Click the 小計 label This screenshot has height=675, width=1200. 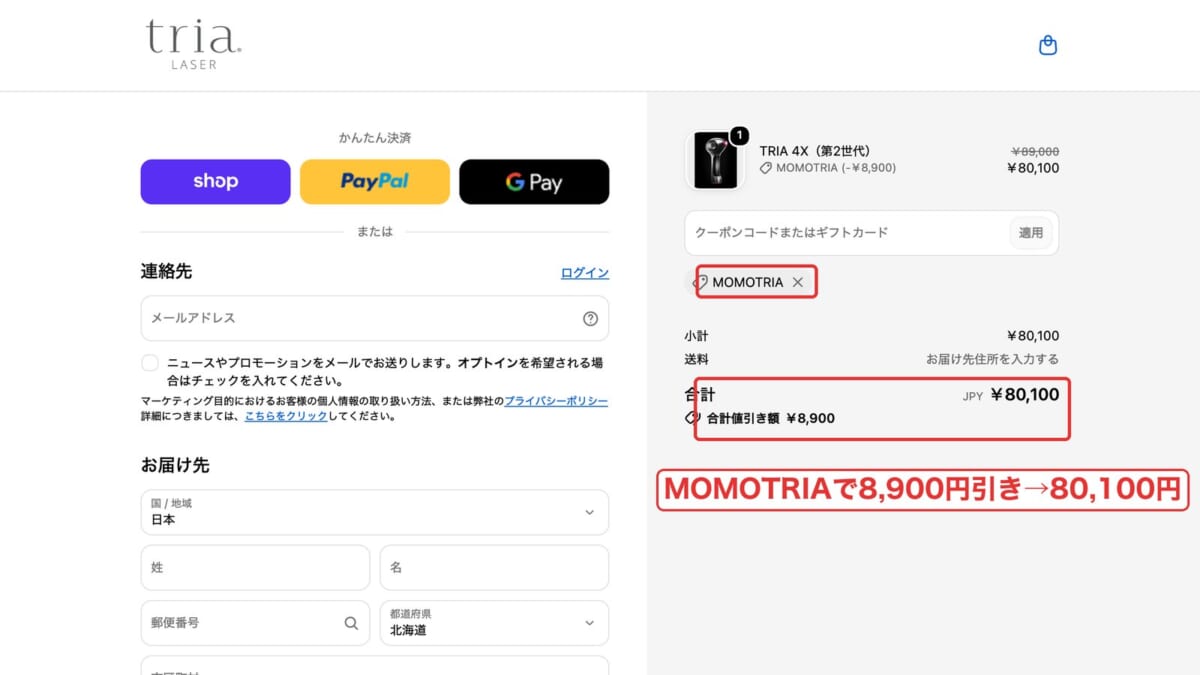click(696, 336)
